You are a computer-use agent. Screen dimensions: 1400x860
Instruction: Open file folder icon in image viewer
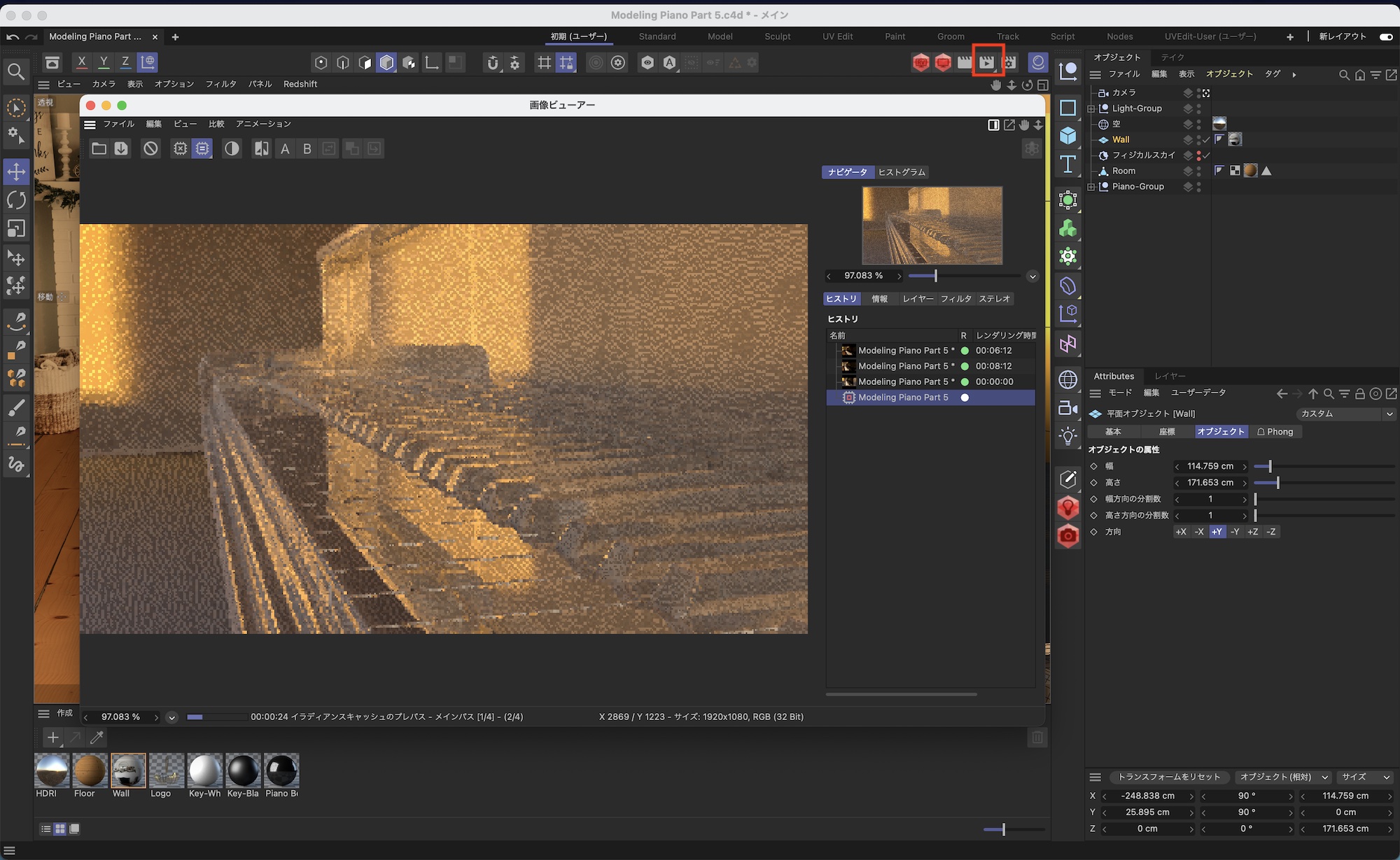point(99,148)
